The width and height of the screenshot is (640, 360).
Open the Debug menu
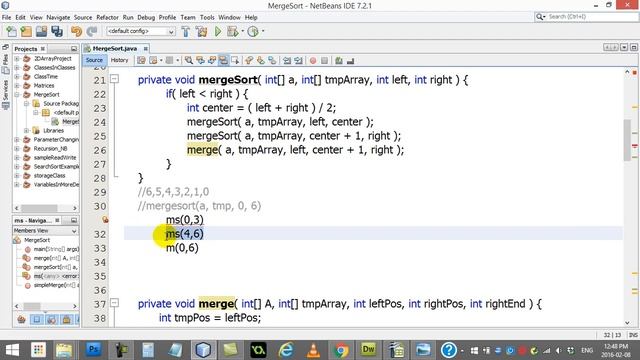146,18
